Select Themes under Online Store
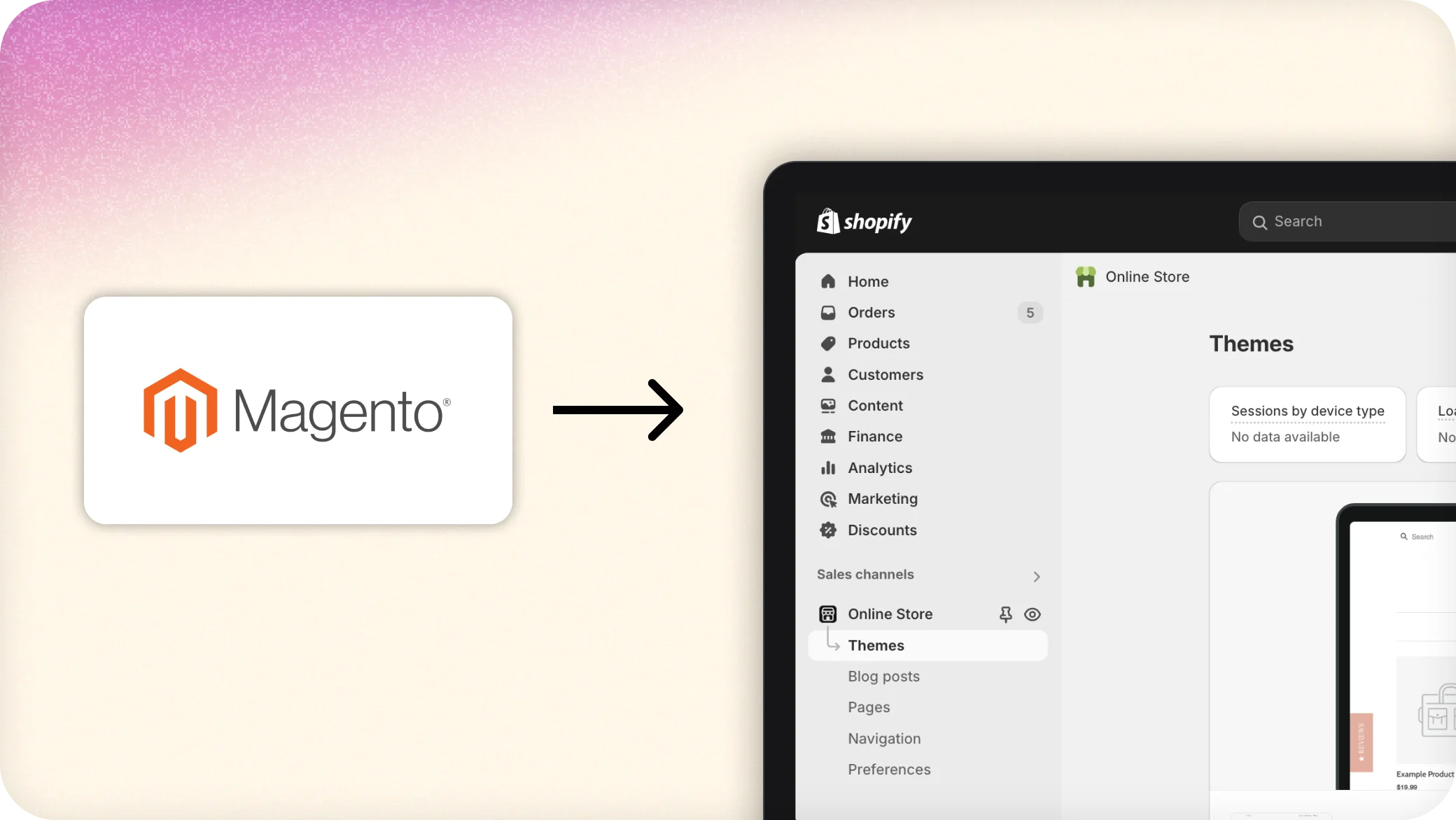 [927, 645]
